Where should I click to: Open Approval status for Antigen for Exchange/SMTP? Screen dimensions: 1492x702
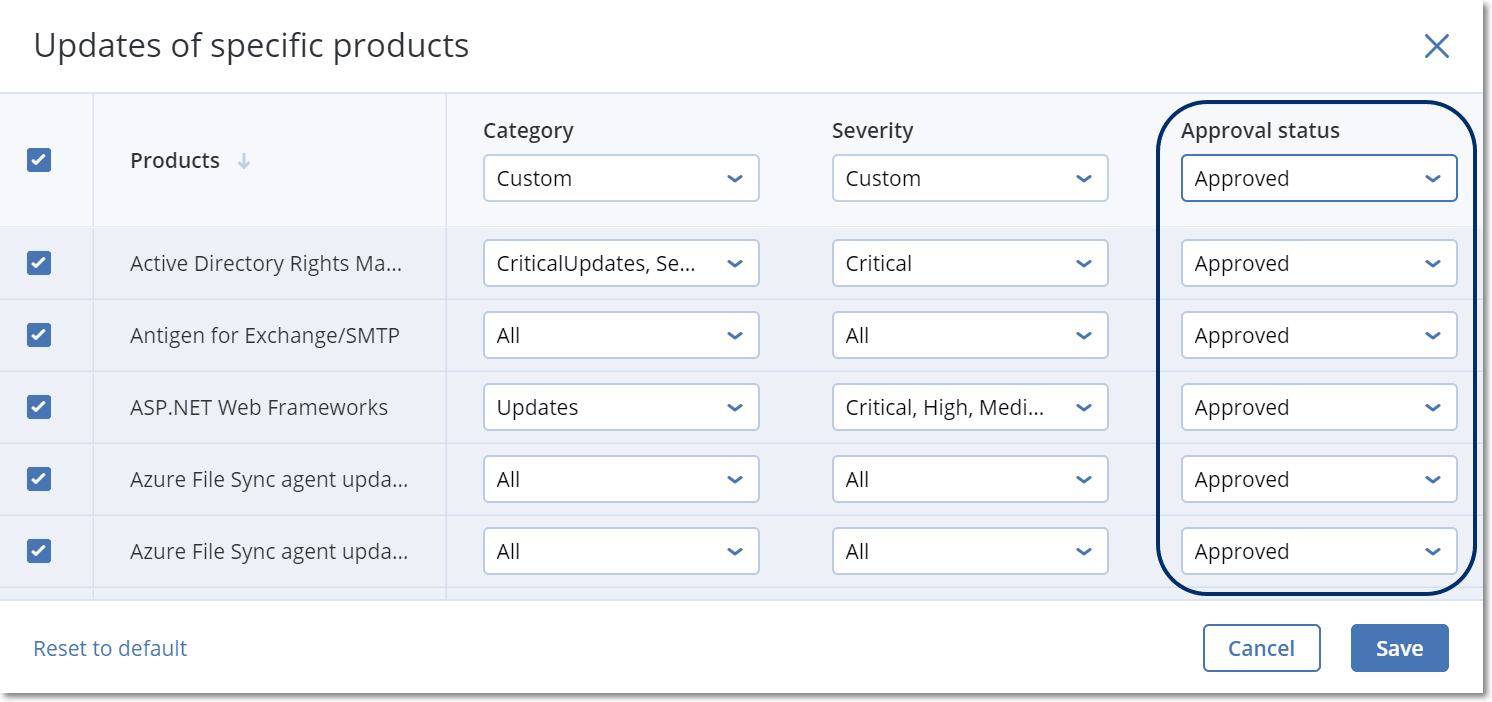[1318, 336]
